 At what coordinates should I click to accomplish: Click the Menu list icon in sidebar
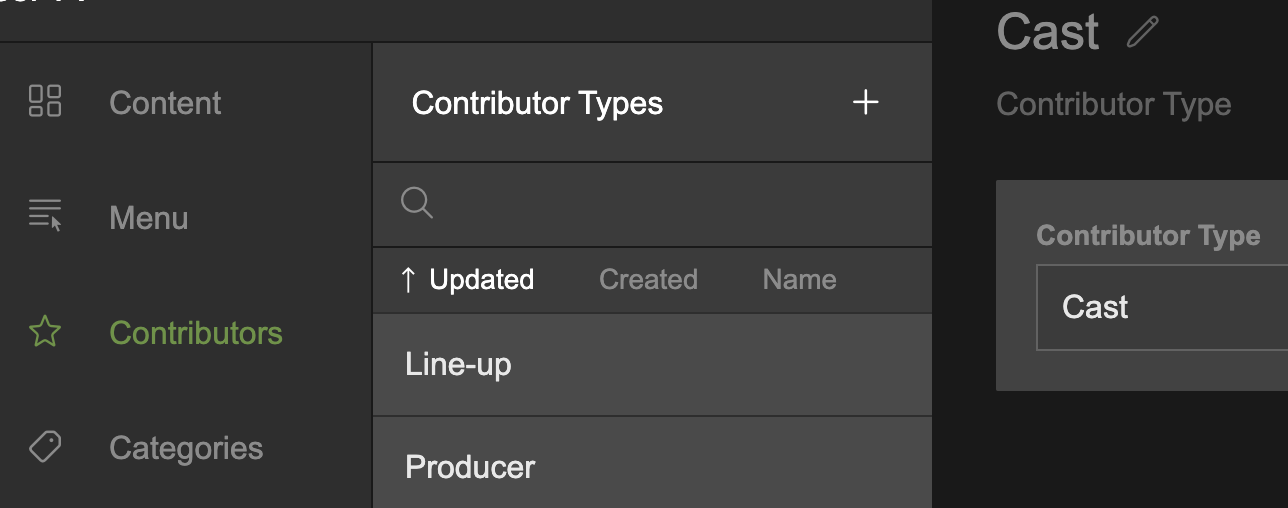45,216
